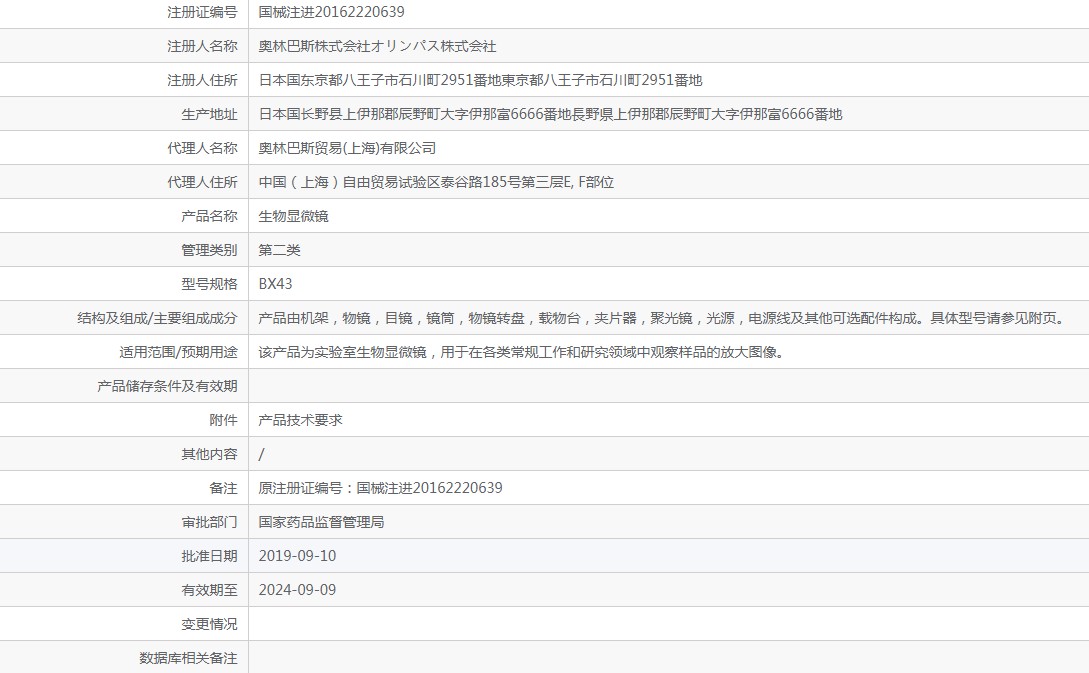Select the approval date 2019-09-10
This screenshot has height=673, width=1089.
[297, 556]
